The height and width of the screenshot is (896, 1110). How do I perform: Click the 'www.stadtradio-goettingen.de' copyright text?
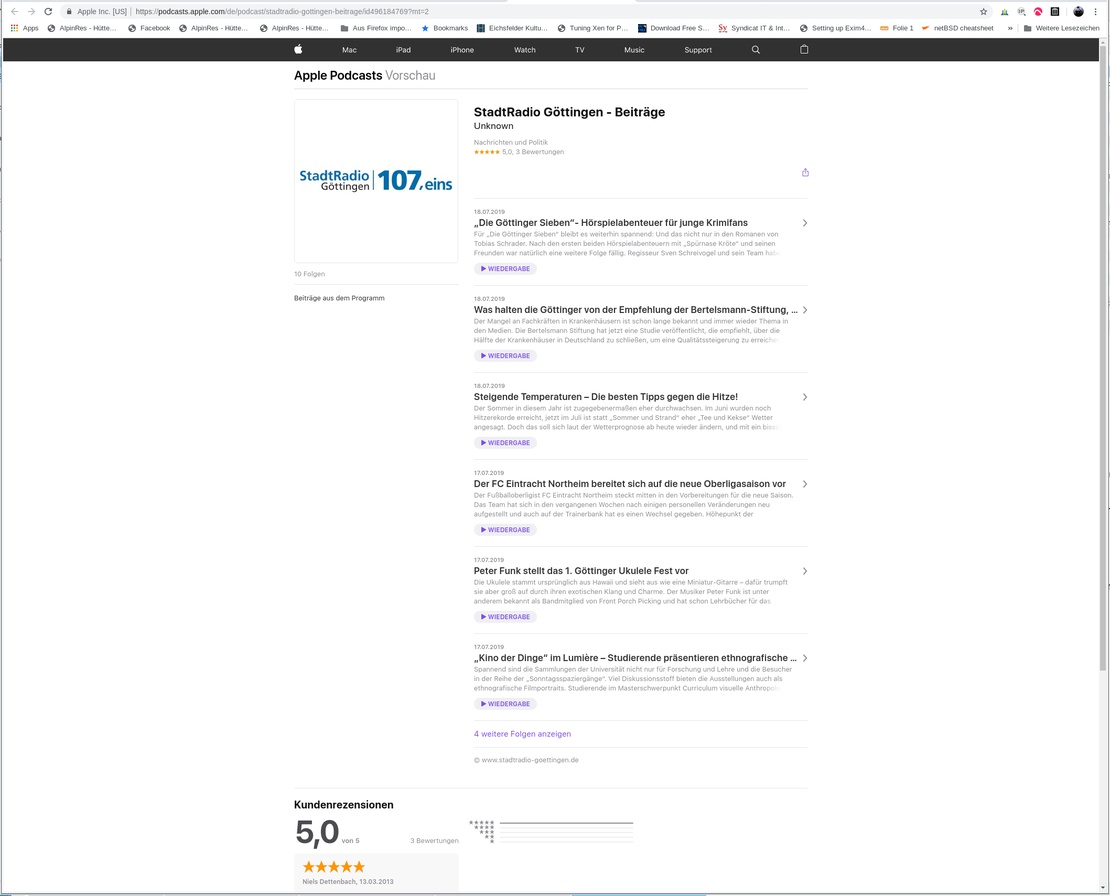click(526, 760)
